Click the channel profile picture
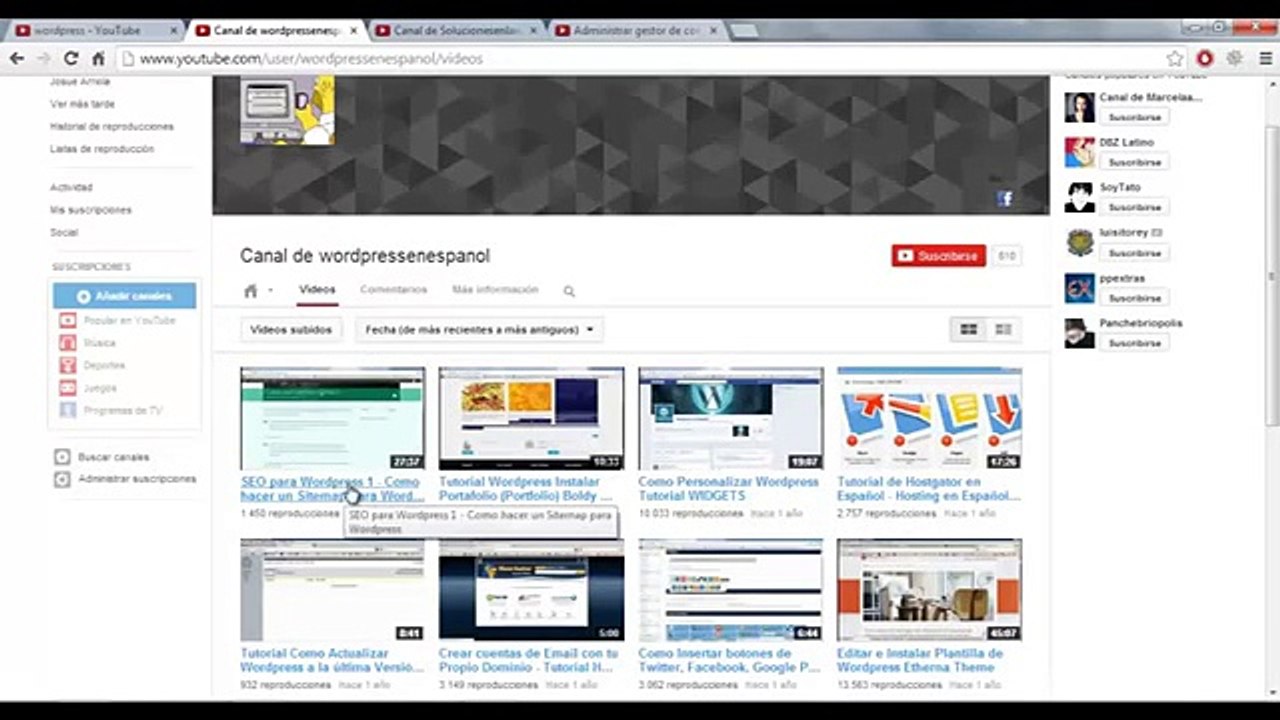This screenshot has width=1280, height=720. pyautogui.click(x=287, y=110)
